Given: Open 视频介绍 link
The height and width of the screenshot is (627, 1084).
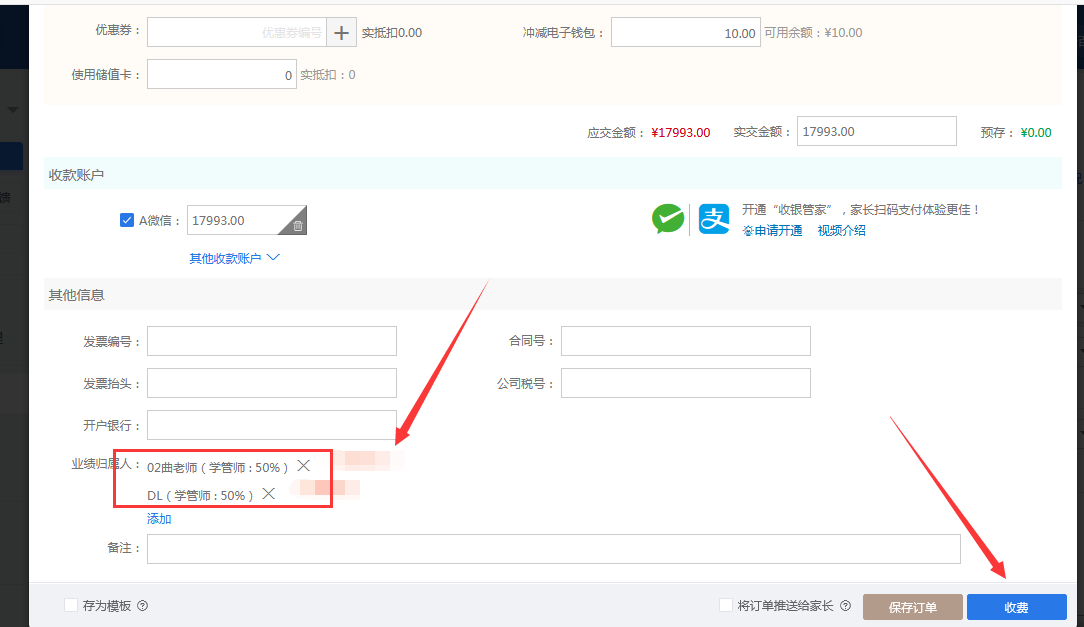Looking at the screenshot, I should (841, 230).
